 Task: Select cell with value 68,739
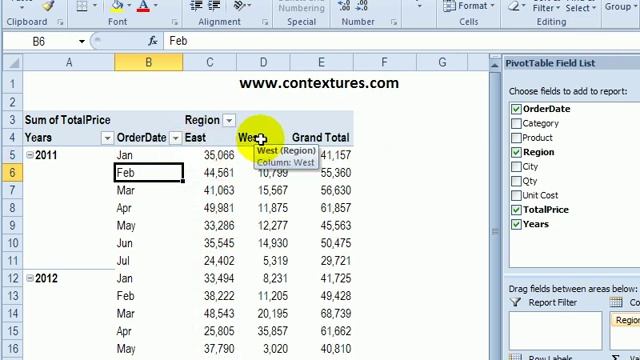322,313
